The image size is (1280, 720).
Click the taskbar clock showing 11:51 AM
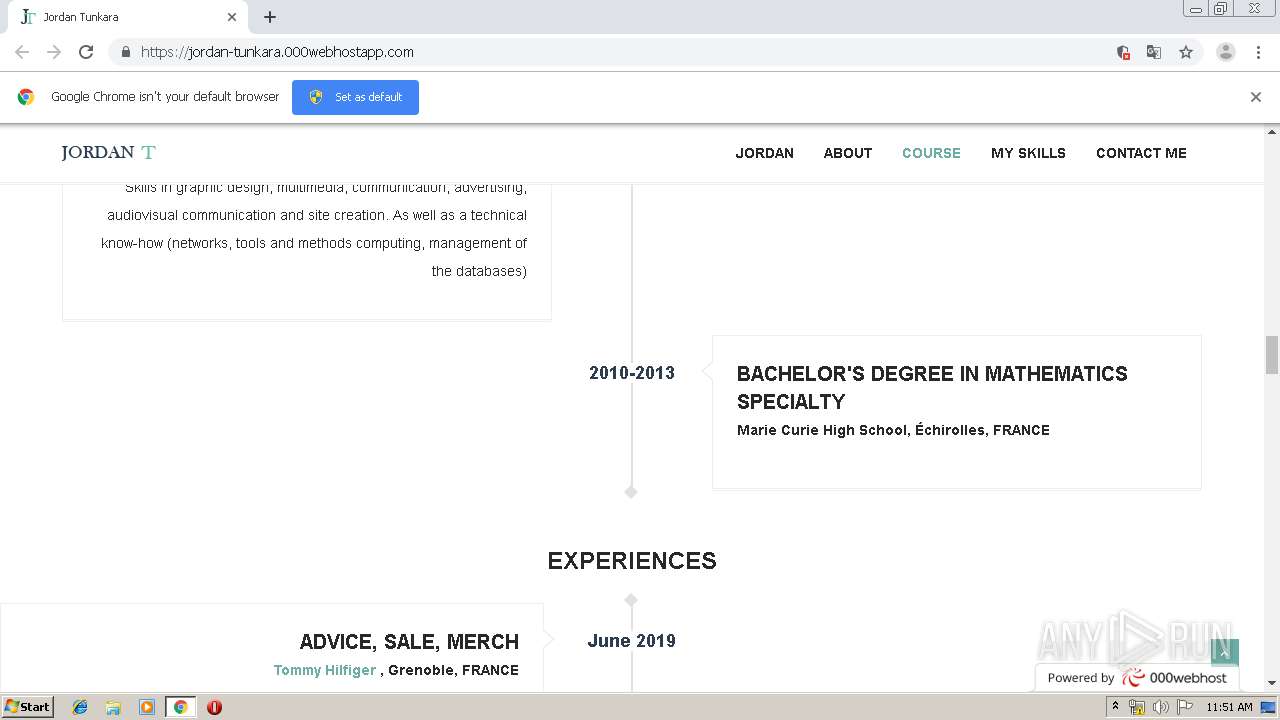pyautogui.click(x=1229, y=707)
